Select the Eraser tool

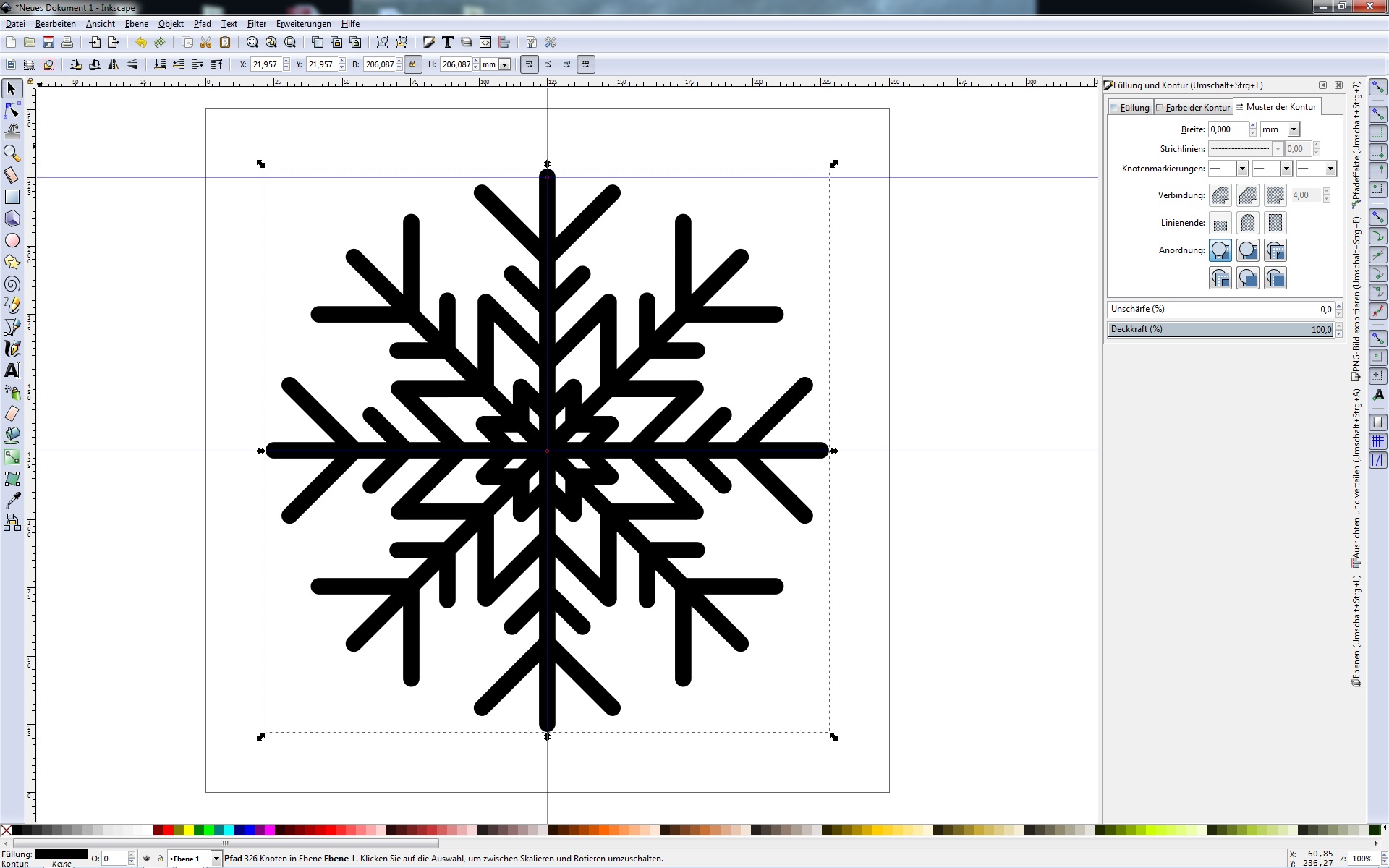pyautogui.click(x=12, y=414)
